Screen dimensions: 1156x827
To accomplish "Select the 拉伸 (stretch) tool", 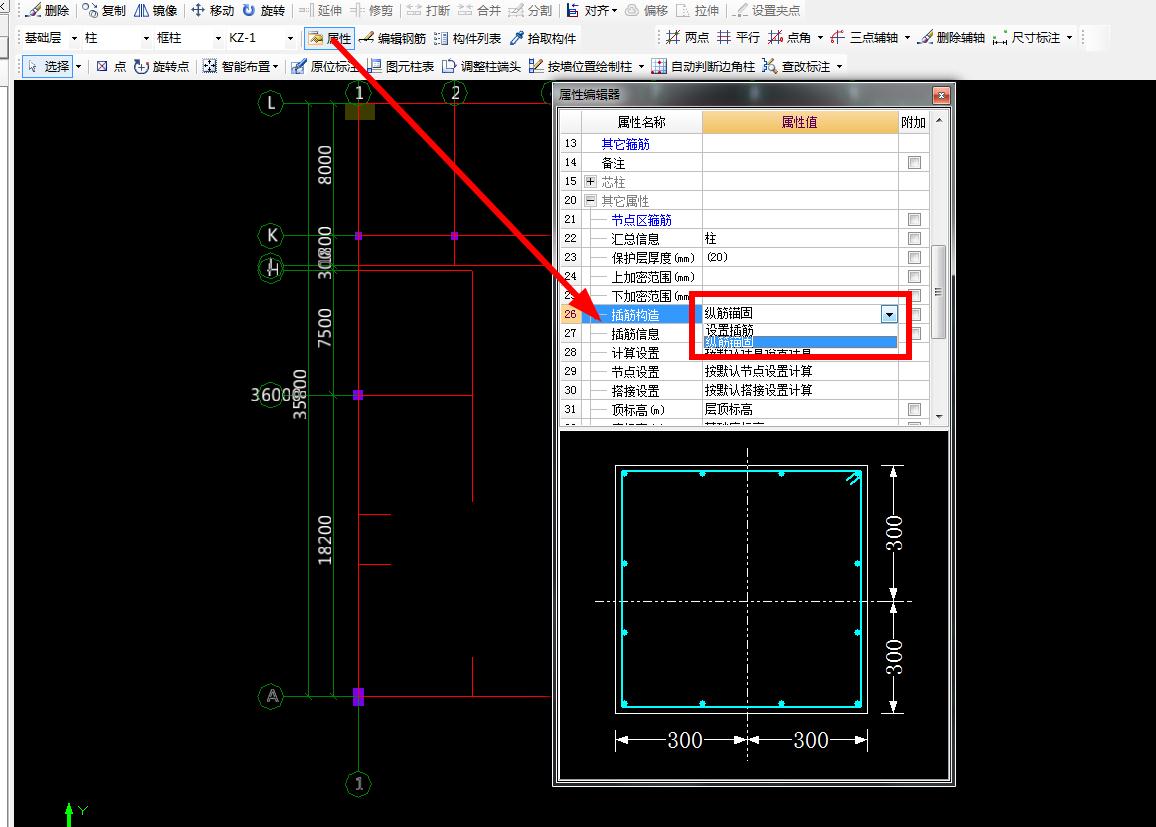I will [697, 10].
